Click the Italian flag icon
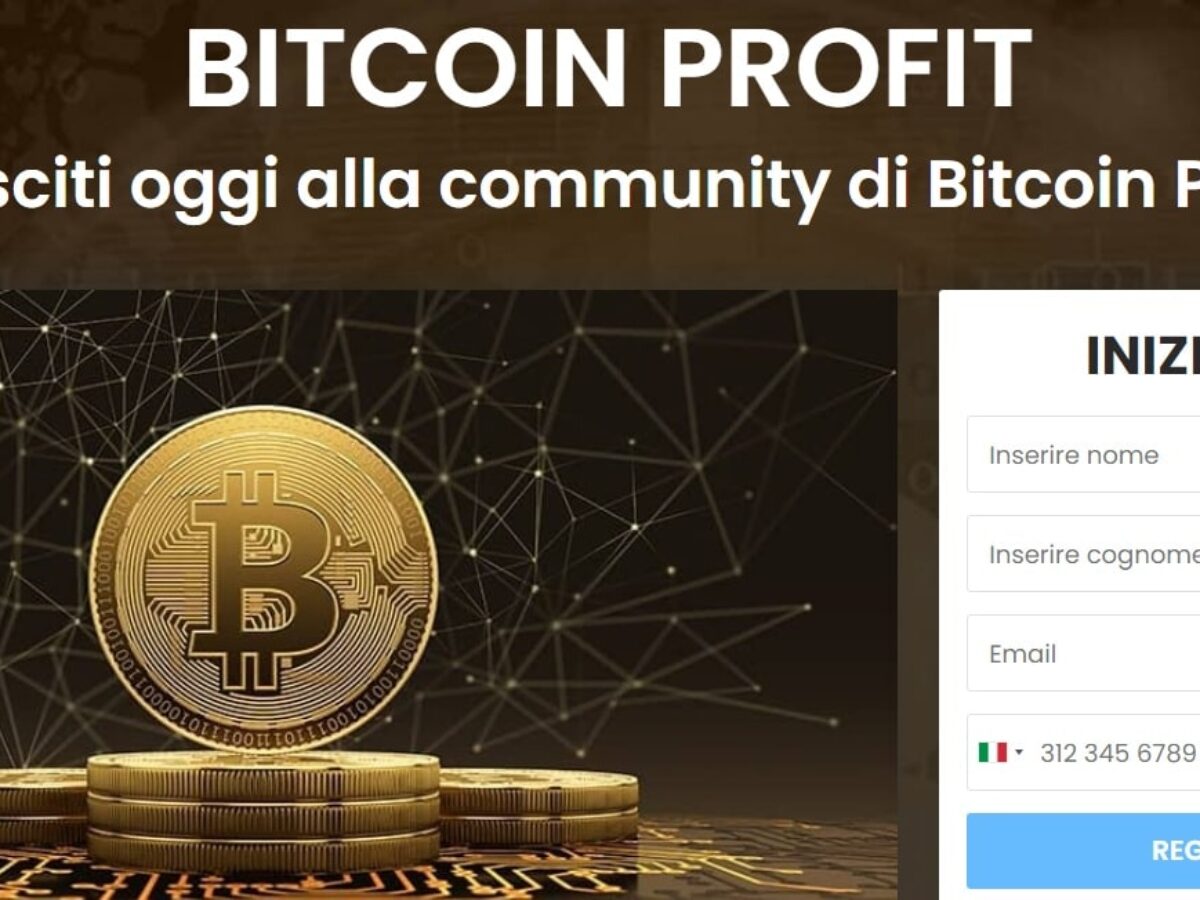This screenshot has height=900, width=1200. tap(992, 752)
